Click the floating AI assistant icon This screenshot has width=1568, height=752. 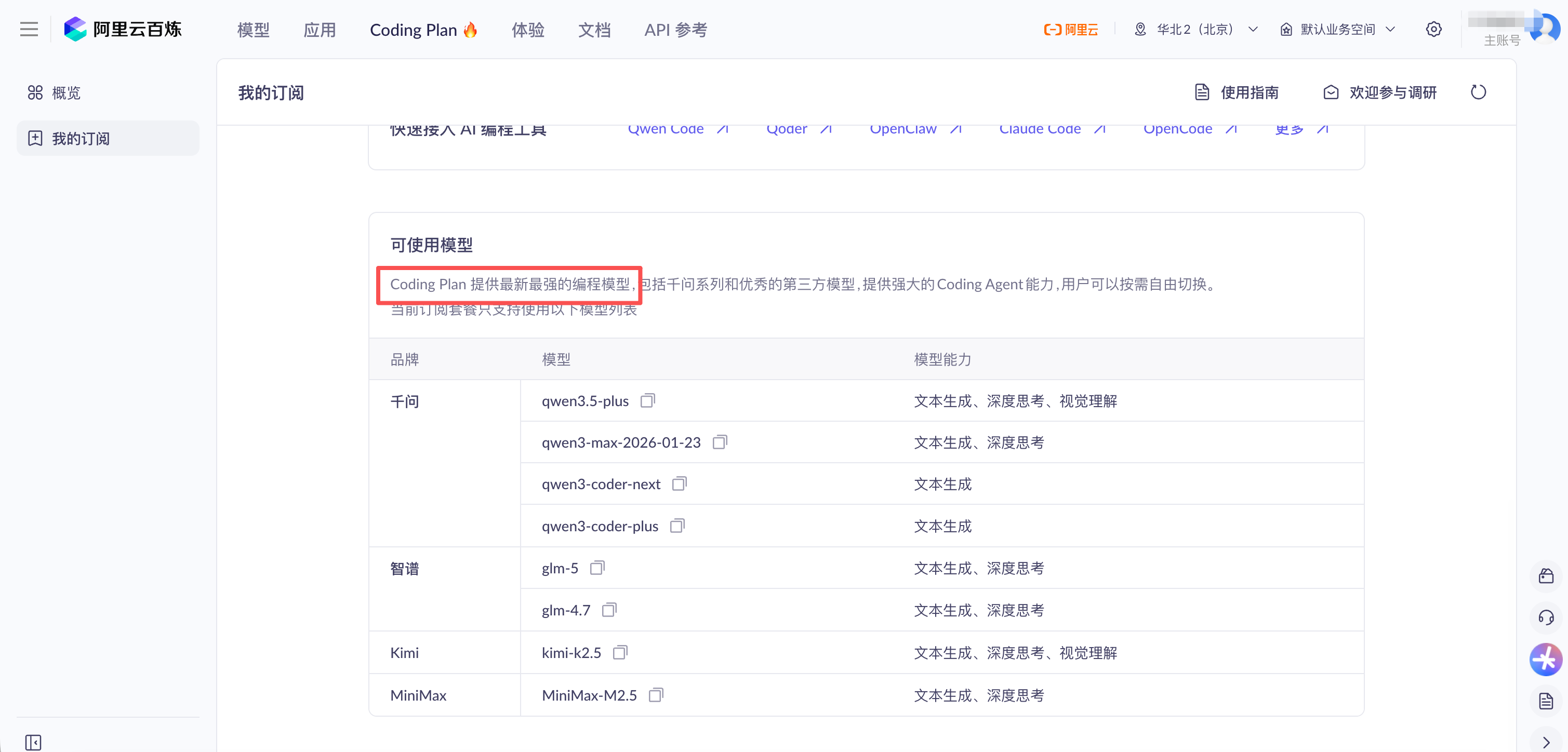1546,659
